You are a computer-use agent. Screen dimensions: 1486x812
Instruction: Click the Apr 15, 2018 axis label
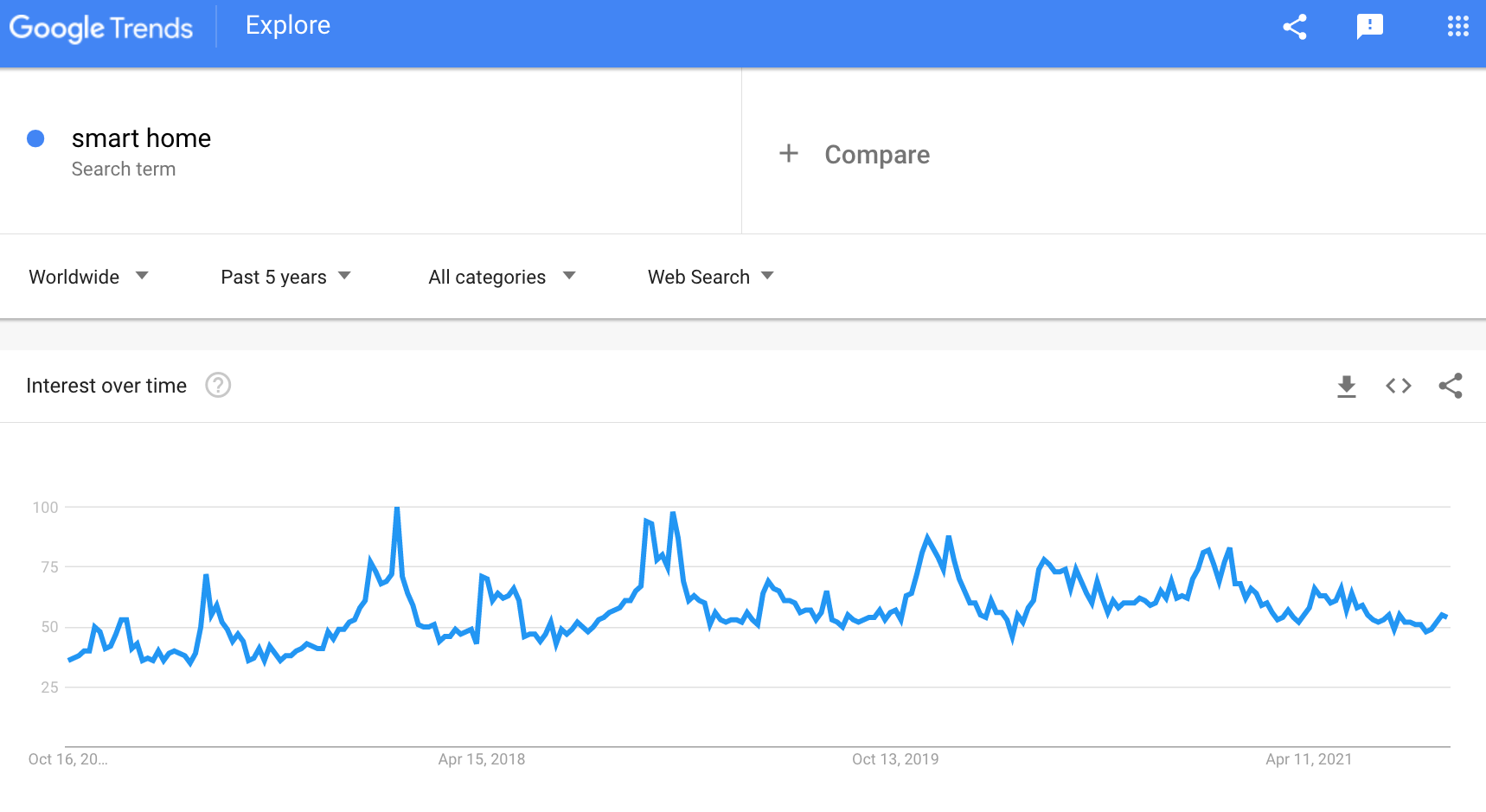click(481, 759)
